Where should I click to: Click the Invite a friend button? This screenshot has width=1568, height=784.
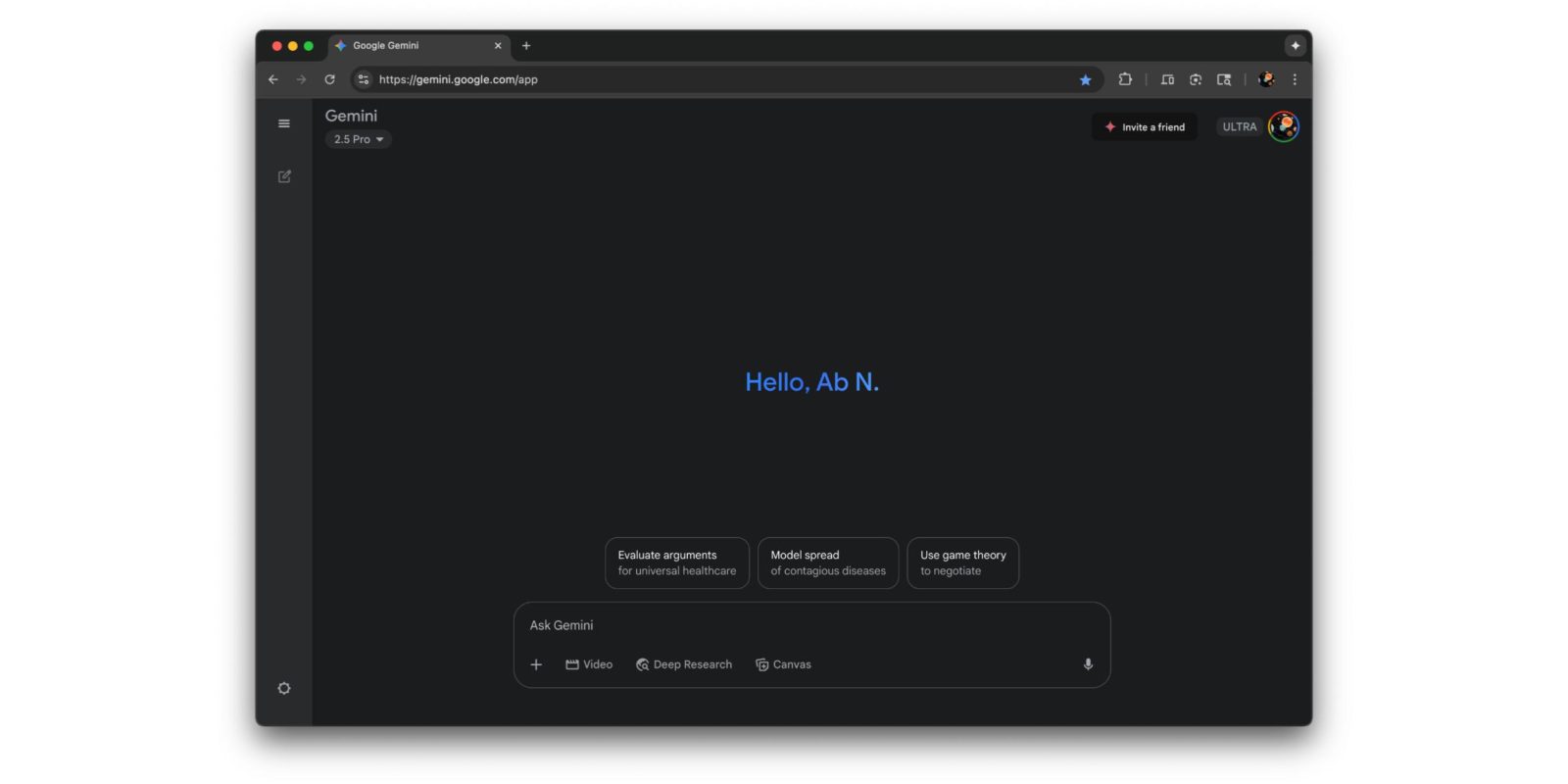(x=1144, y=127)
